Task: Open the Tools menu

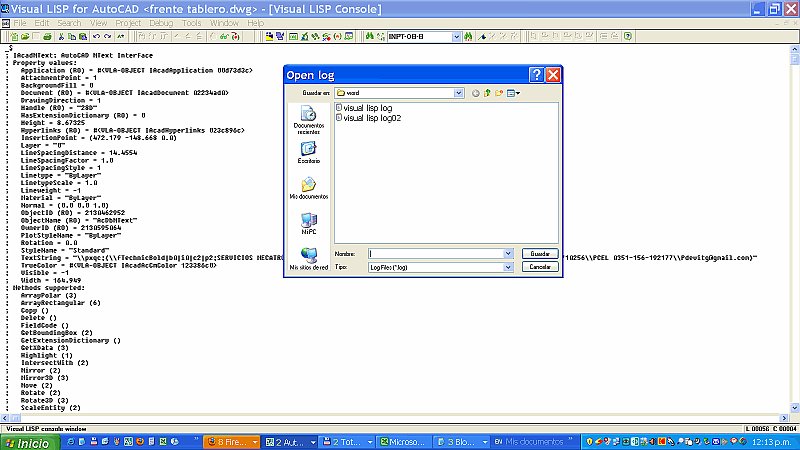Action: [191, 23]
